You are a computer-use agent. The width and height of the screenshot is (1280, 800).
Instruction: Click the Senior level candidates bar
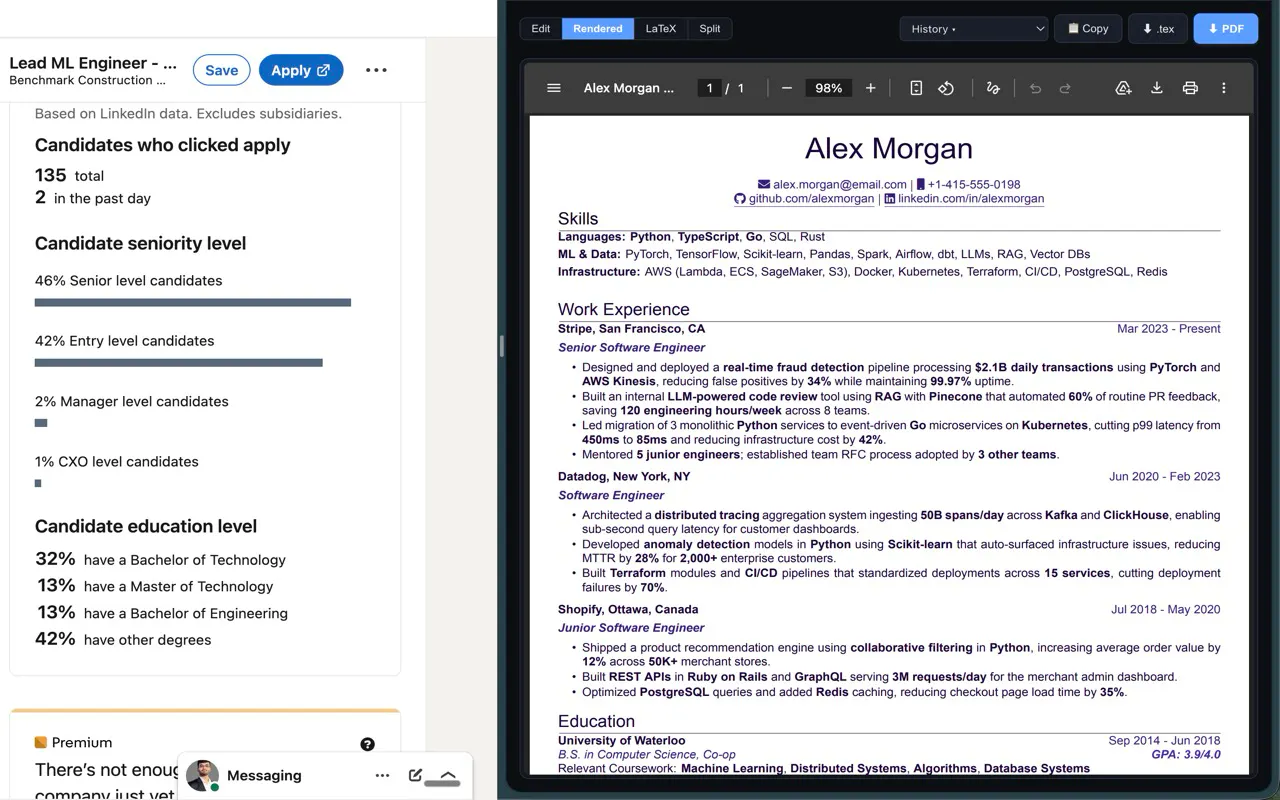pyautogui.click(x=193, y=302)
